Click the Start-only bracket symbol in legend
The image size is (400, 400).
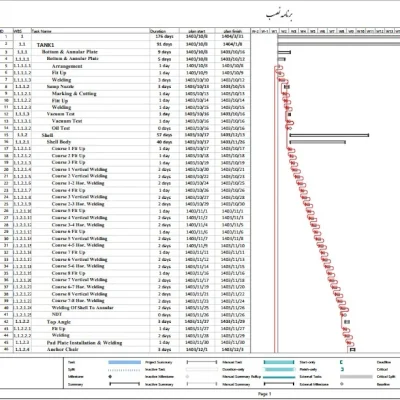pyautogui.click(x=341, y=362)
